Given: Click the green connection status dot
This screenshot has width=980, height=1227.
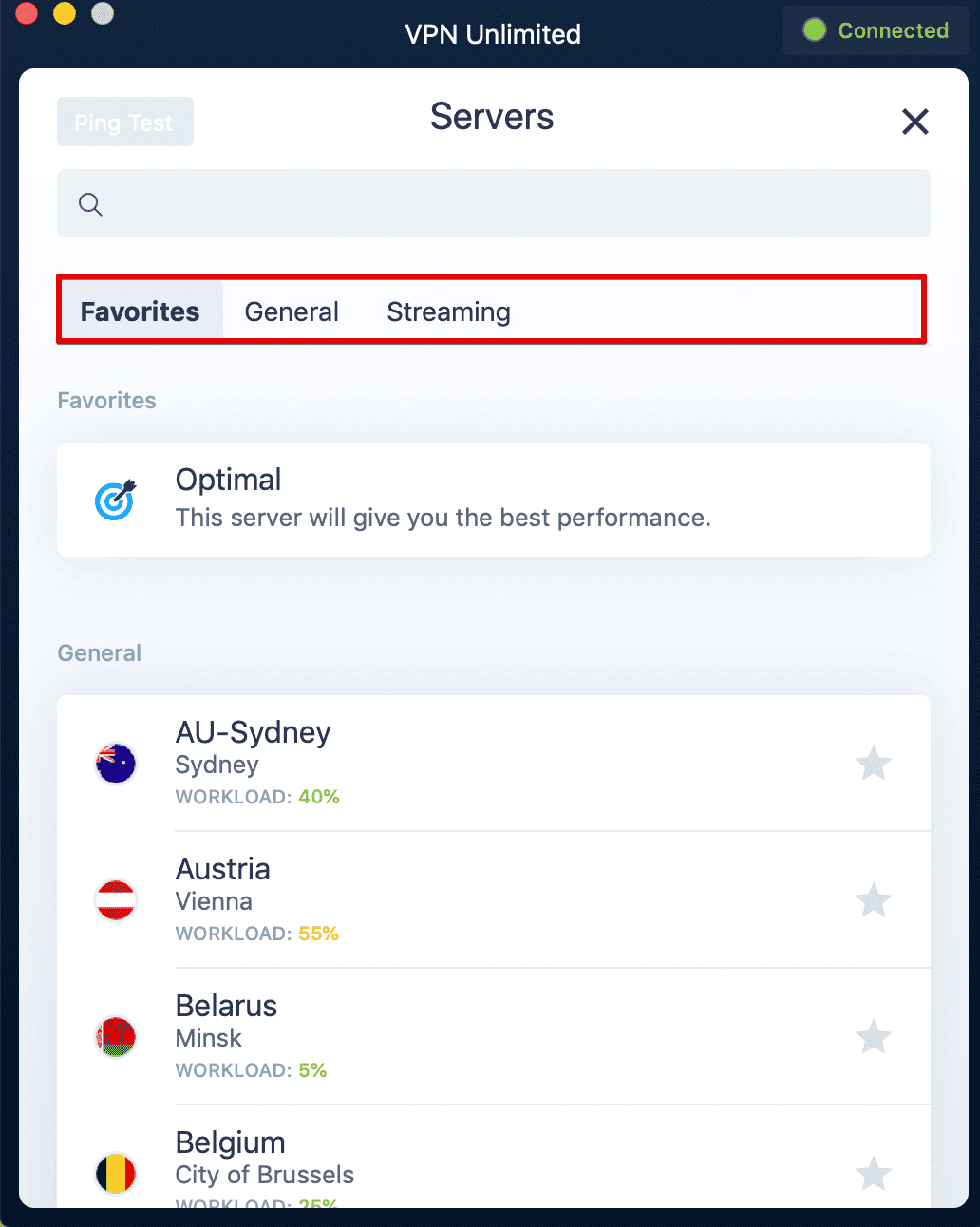Looking at the screenshot, I should tap(814, 29).
